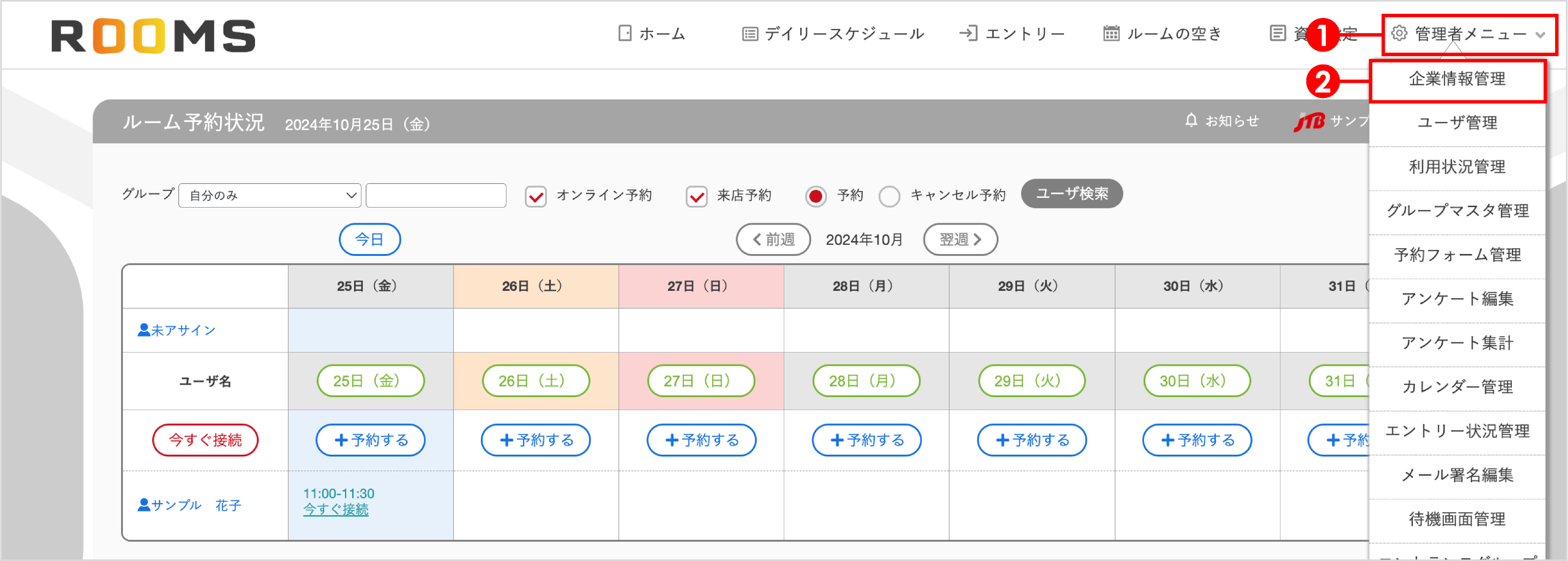The height and width of the screenshot is (561, 1568).
Task: Uncheck the オンライン予約 checkbox
Action: point(536,196)
